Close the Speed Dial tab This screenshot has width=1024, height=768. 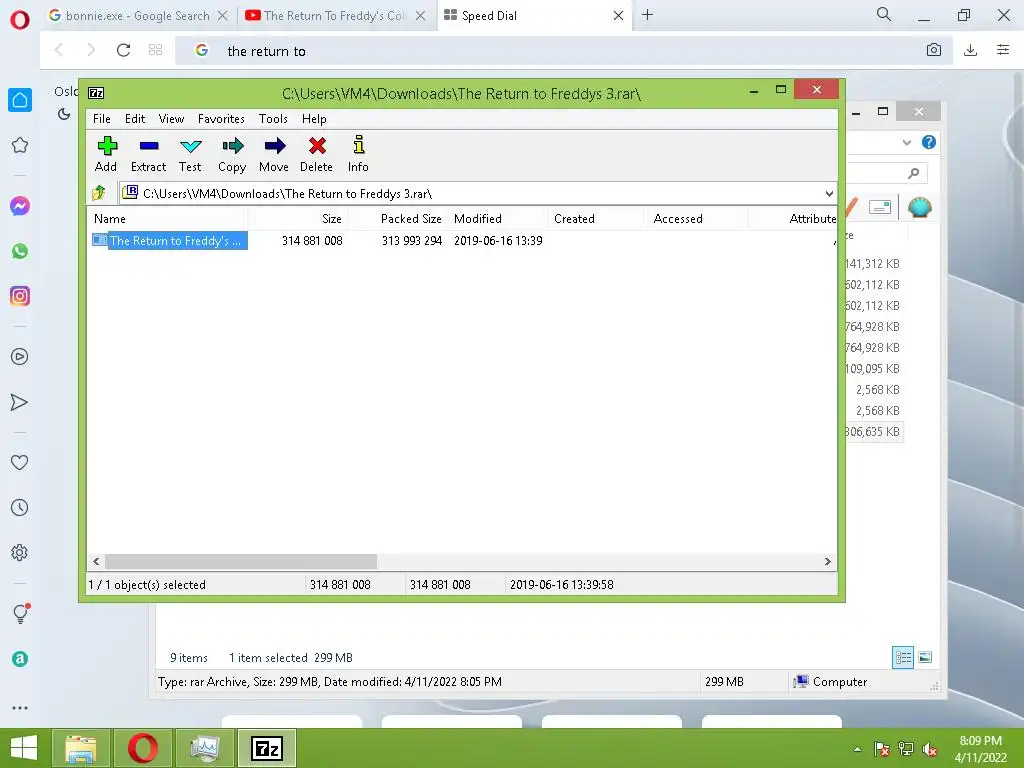pyautogui.click(x=618, y=16)
